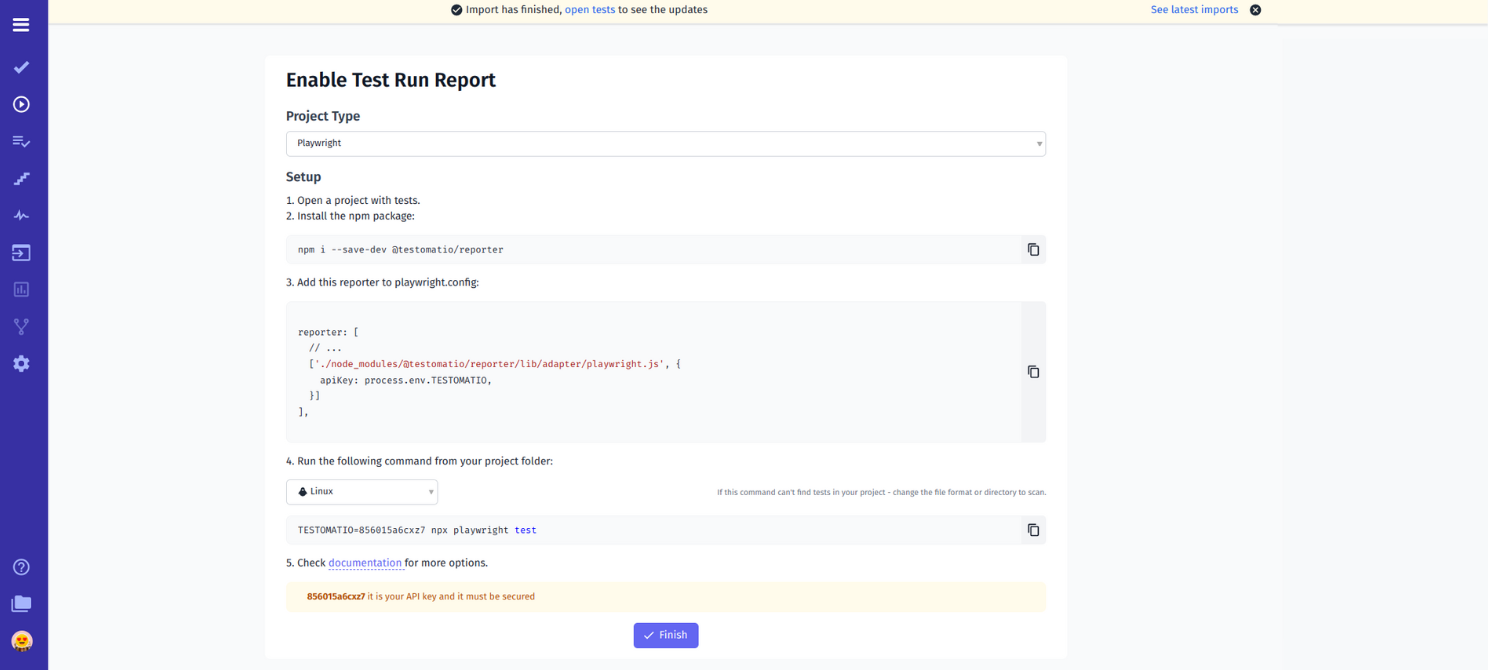Viewport: 1488px width, 670px height.
Task: Open the help question-mark icon
Action: click(21, 567)
